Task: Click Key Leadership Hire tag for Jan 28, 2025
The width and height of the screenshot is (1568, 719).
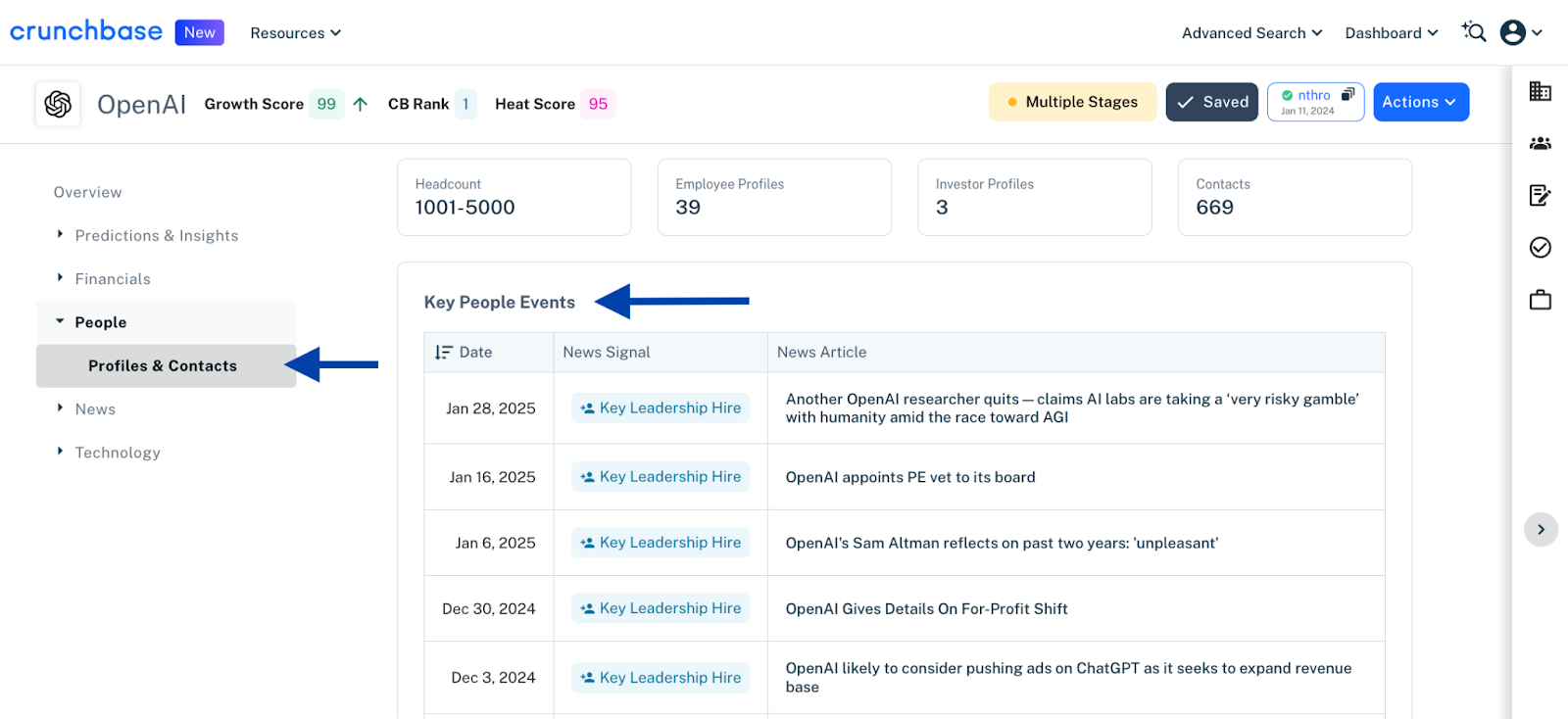Action: pyautogui.click(x=661, y=407)
